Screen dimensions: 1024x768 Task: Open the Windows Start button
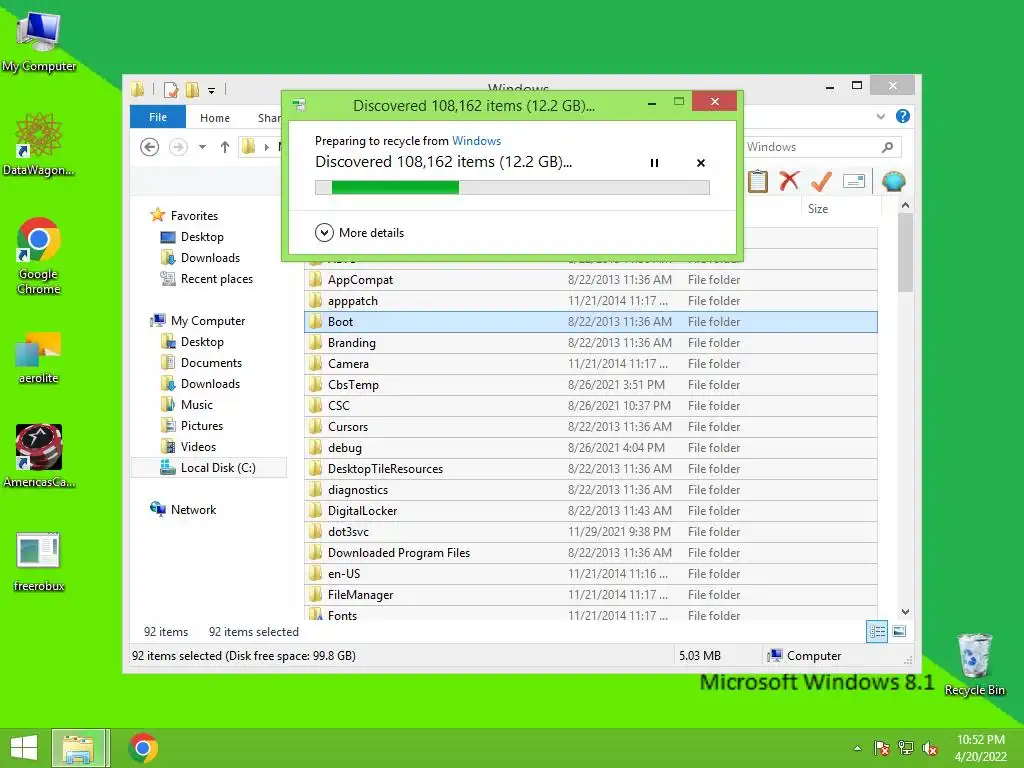pyautogui.click(x=24, y=748)
